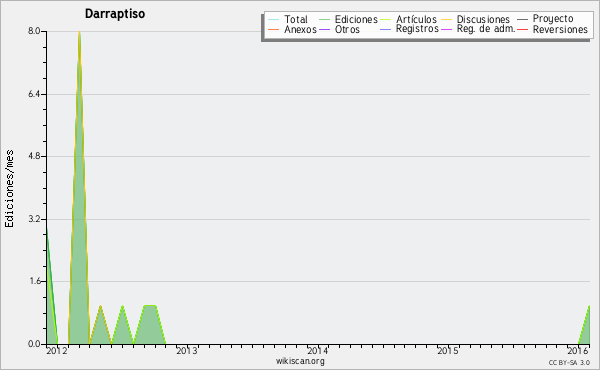
Task: Click the 2016 x-axis label
Action: pos(578,351)
